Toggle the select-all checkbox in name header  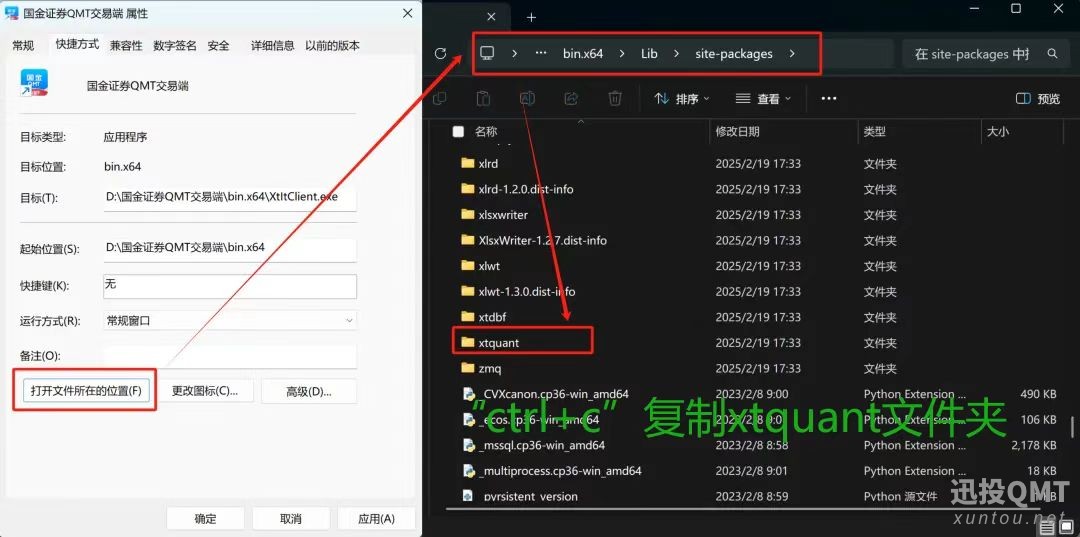click(458, 131)
